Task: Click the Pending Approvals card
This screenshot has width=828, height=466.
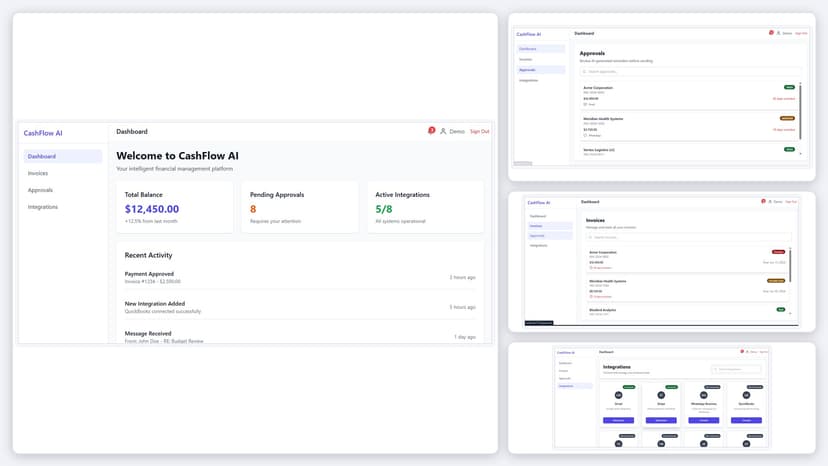Action: [x=300, y=207]
